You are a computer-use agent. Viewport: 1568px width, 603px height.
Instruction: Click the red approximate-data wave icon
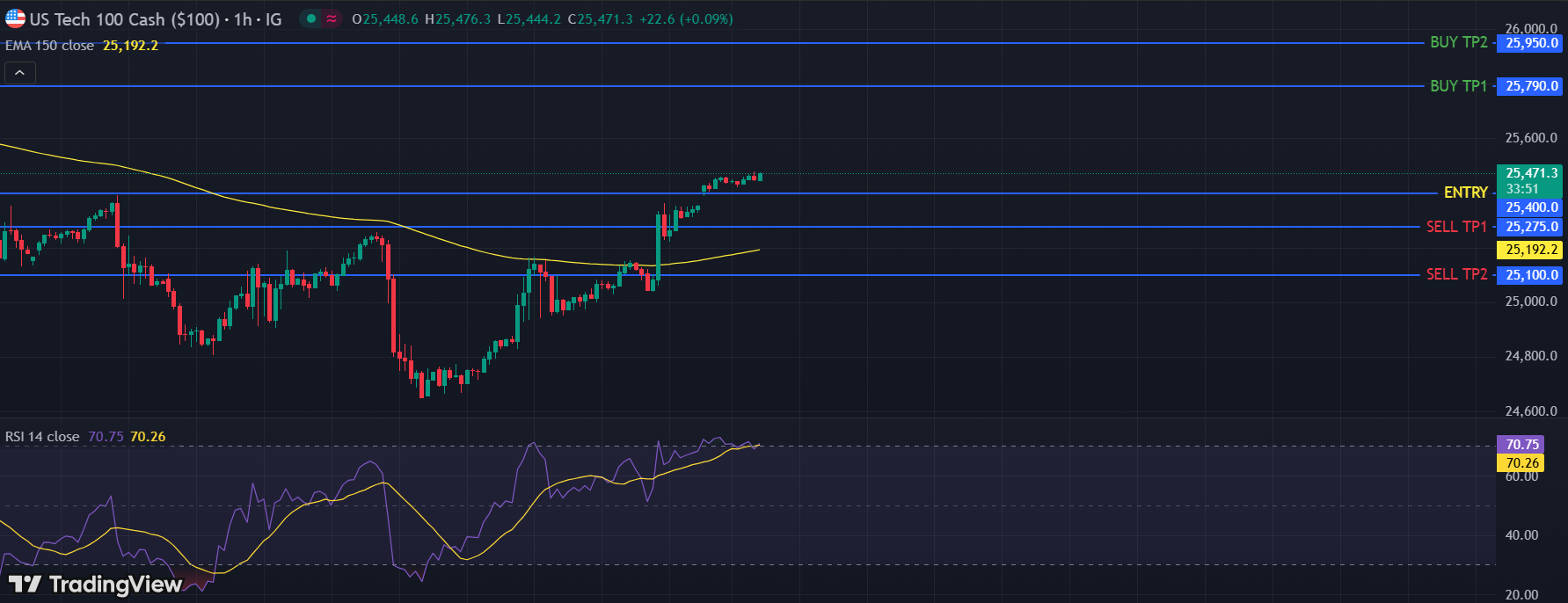coord(332,18)
